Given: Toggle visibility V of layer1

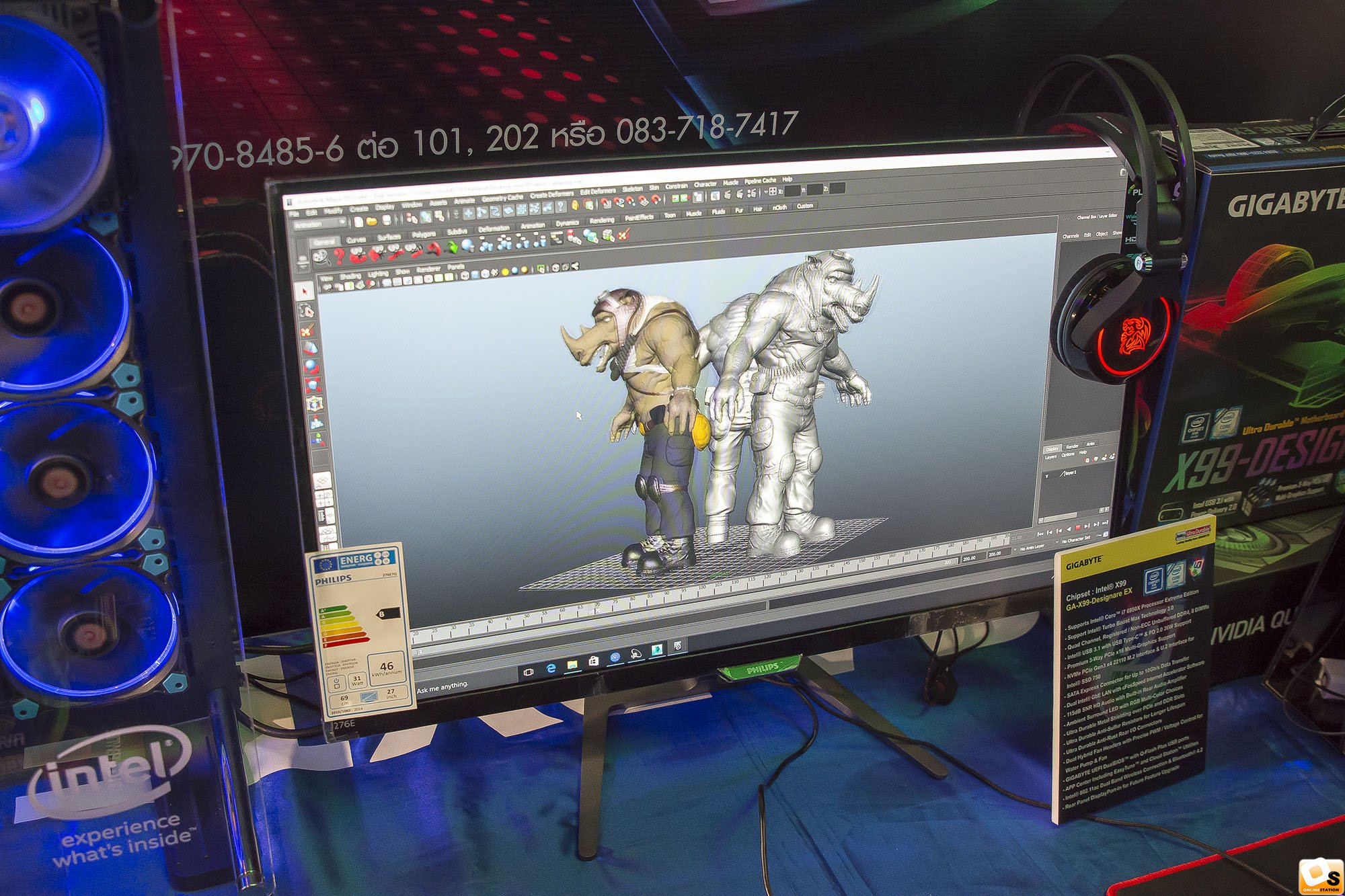Looking at the screenshot, I should 1047,476.
